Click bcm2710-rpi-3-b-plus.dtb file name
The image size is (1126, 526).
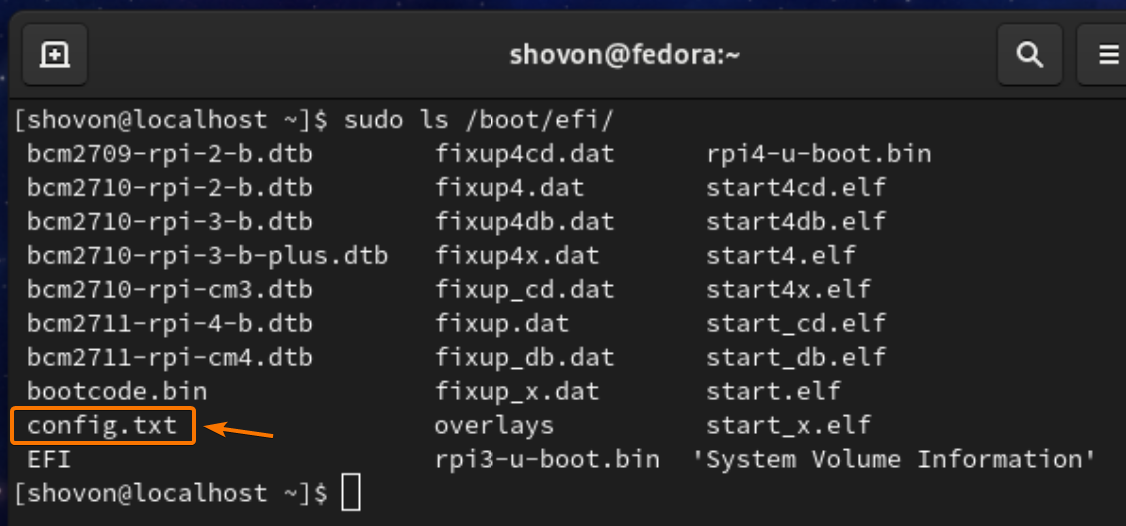coord(207,256)
